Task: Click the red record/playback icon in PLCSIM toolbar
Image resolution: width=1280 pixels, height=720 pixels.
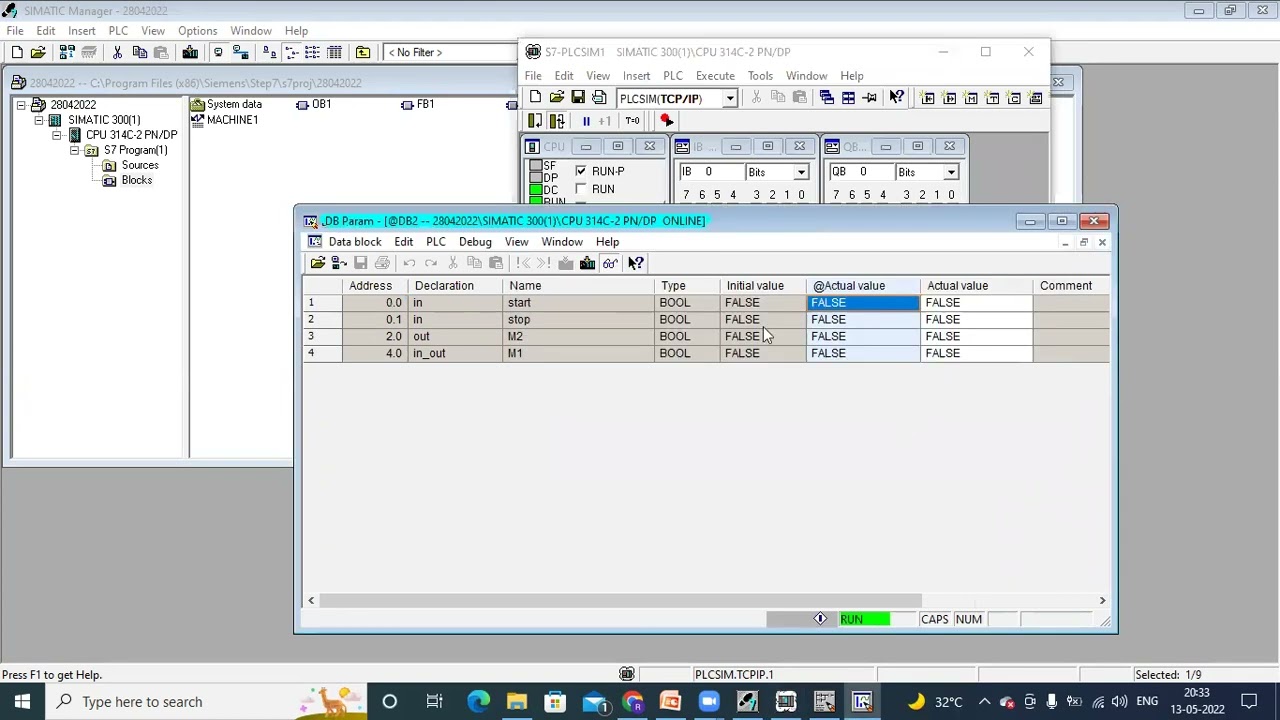Action: [x=666, y=121]
